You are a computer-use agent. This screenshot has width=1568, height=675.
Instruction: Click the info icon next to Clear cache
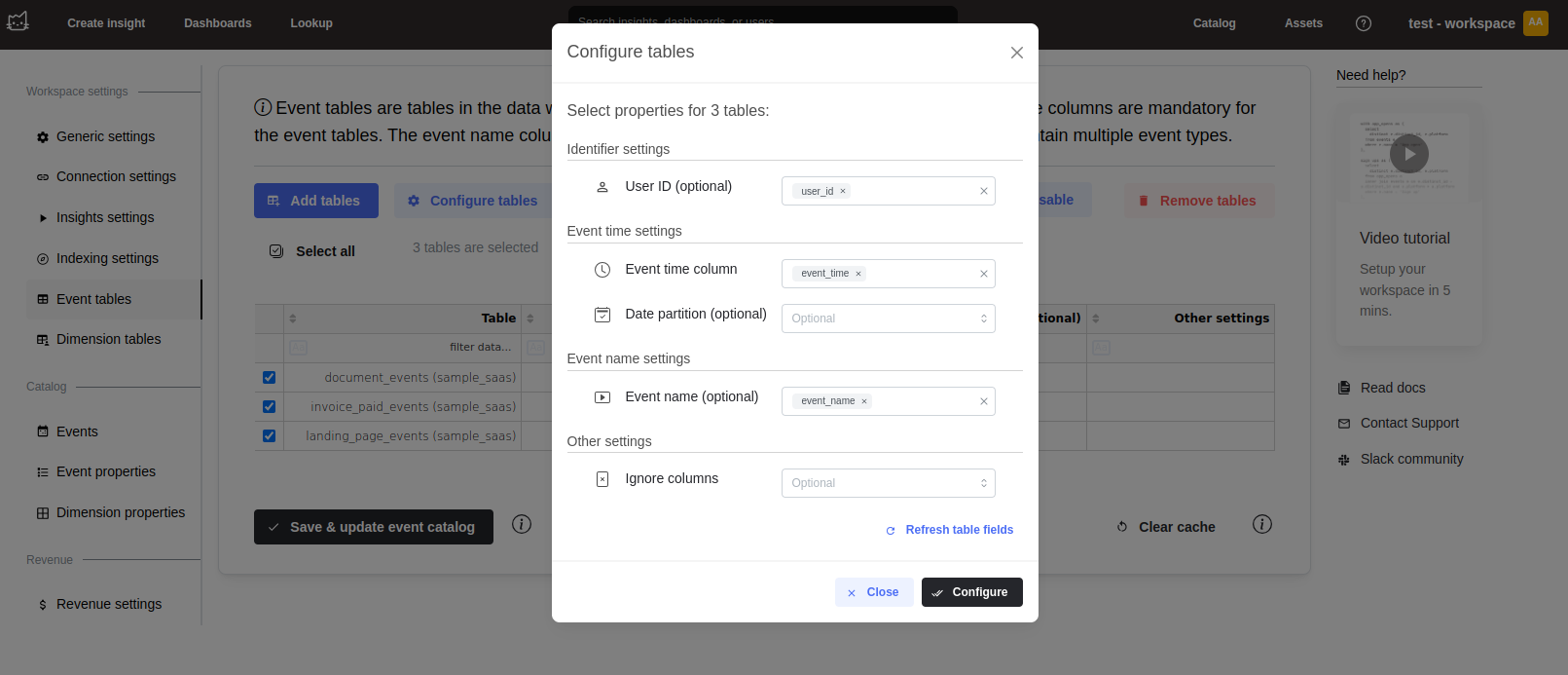coord(1261,525)
